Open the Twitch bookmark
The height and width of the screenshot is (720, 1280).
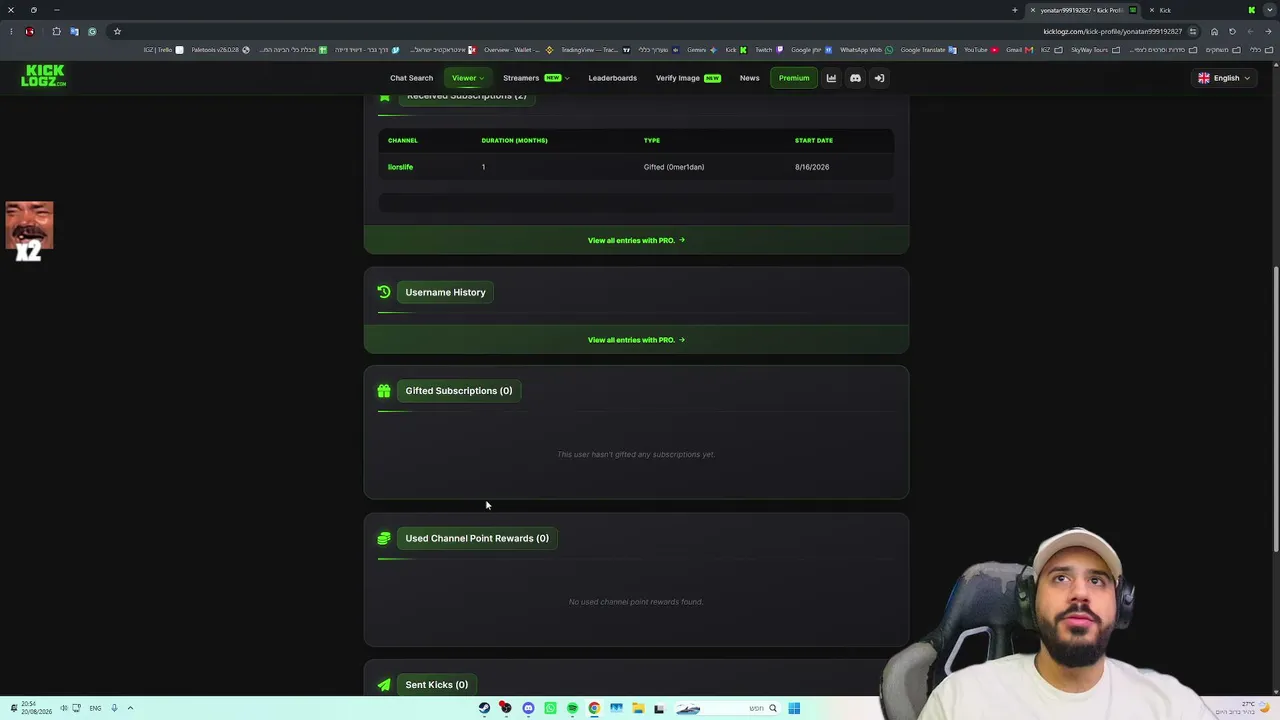(769, 50)
